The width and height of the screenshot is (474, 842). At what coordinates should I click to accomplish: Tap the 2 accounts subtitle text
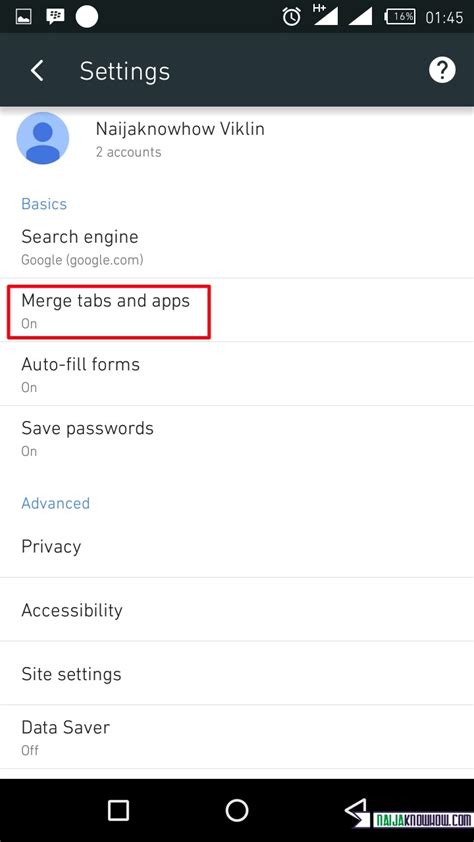(128, 152)
